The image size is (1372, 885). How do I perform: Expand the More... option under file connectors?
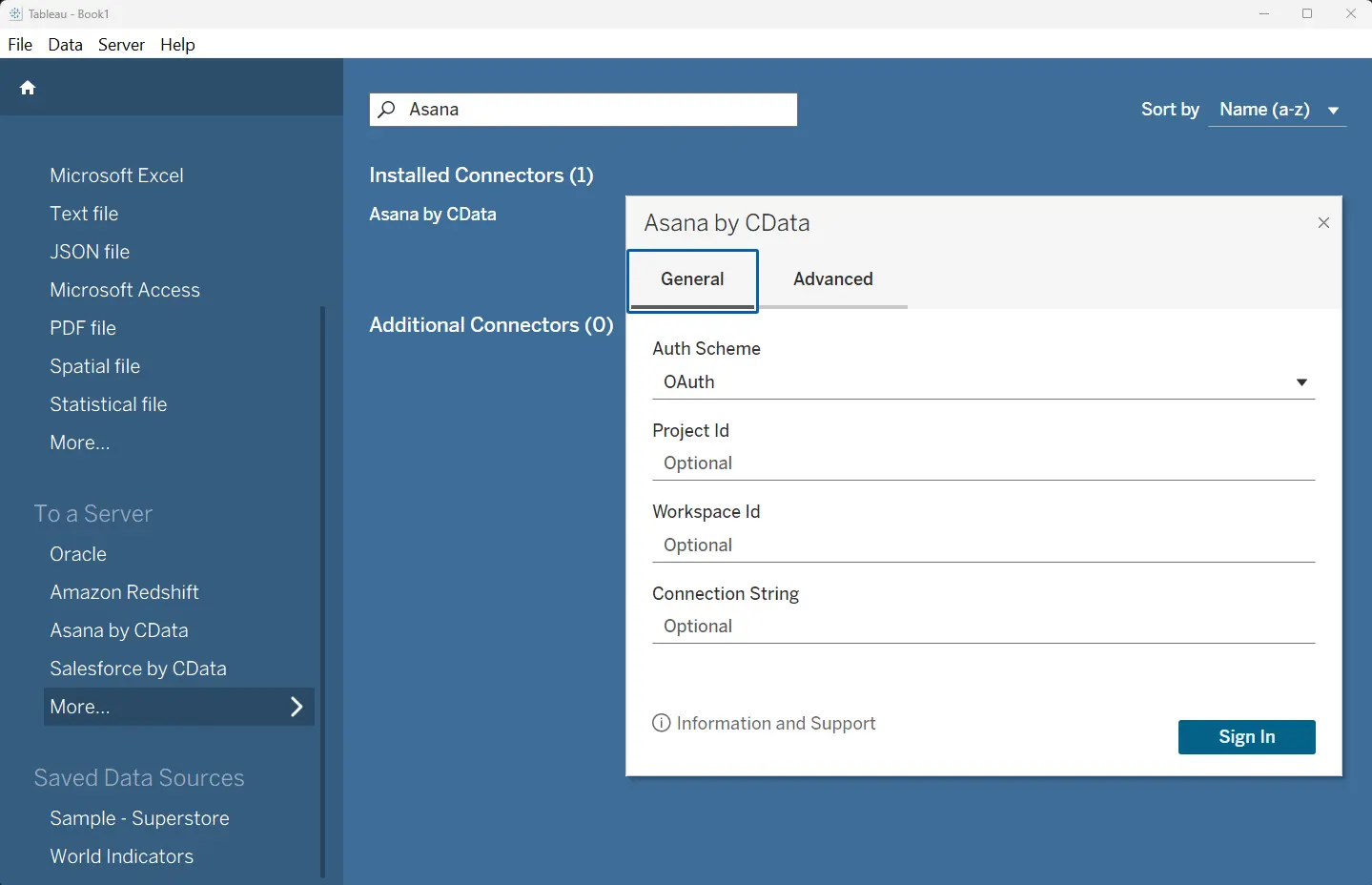79,442
